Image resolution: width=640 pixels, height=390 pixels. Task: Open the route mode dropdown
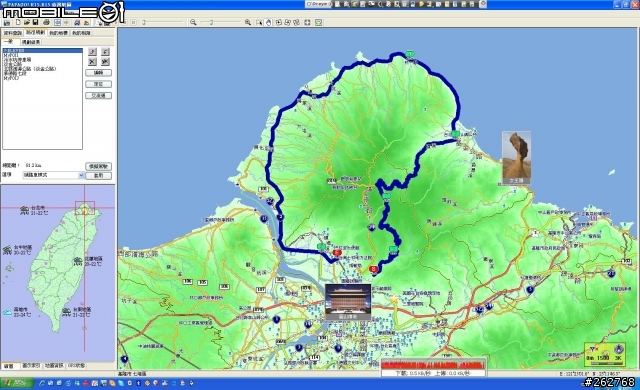coord(53,175)
